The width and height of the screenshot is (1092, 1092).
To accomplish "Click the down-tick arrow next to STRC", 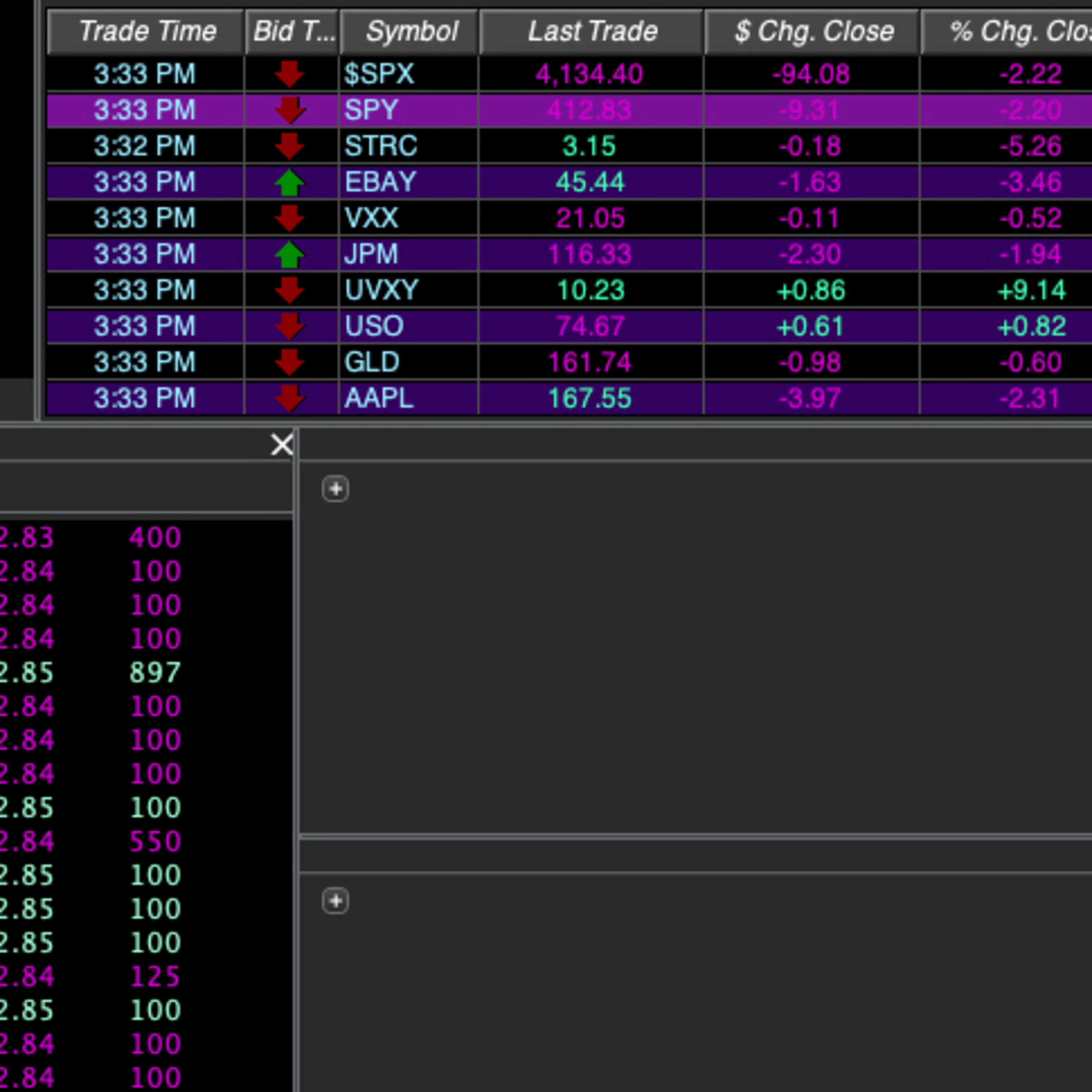I will pyautogui.click(x=289, y=146).
